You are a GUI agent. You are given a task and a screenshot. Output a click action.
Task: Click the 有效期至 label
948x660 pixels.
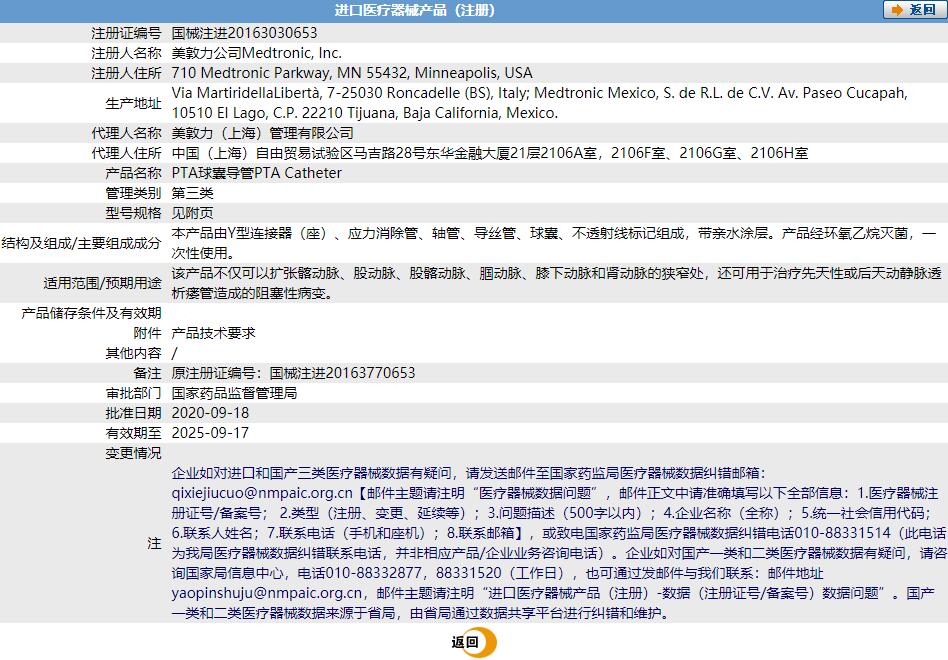[x=134, y=433]
